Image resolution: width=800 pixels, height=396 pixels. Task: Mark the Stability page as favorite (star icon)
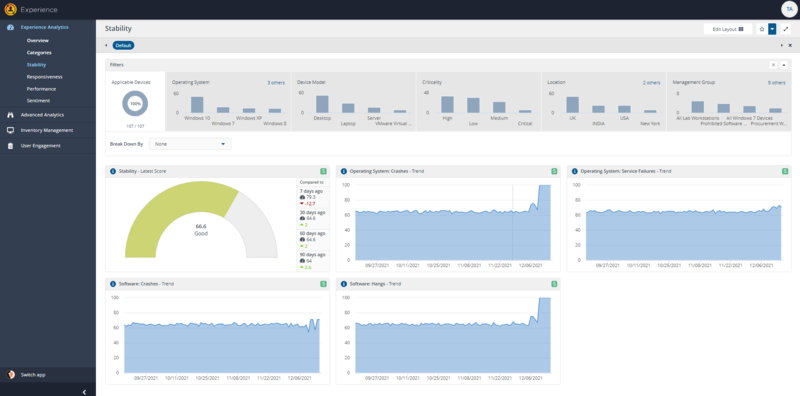762,29
